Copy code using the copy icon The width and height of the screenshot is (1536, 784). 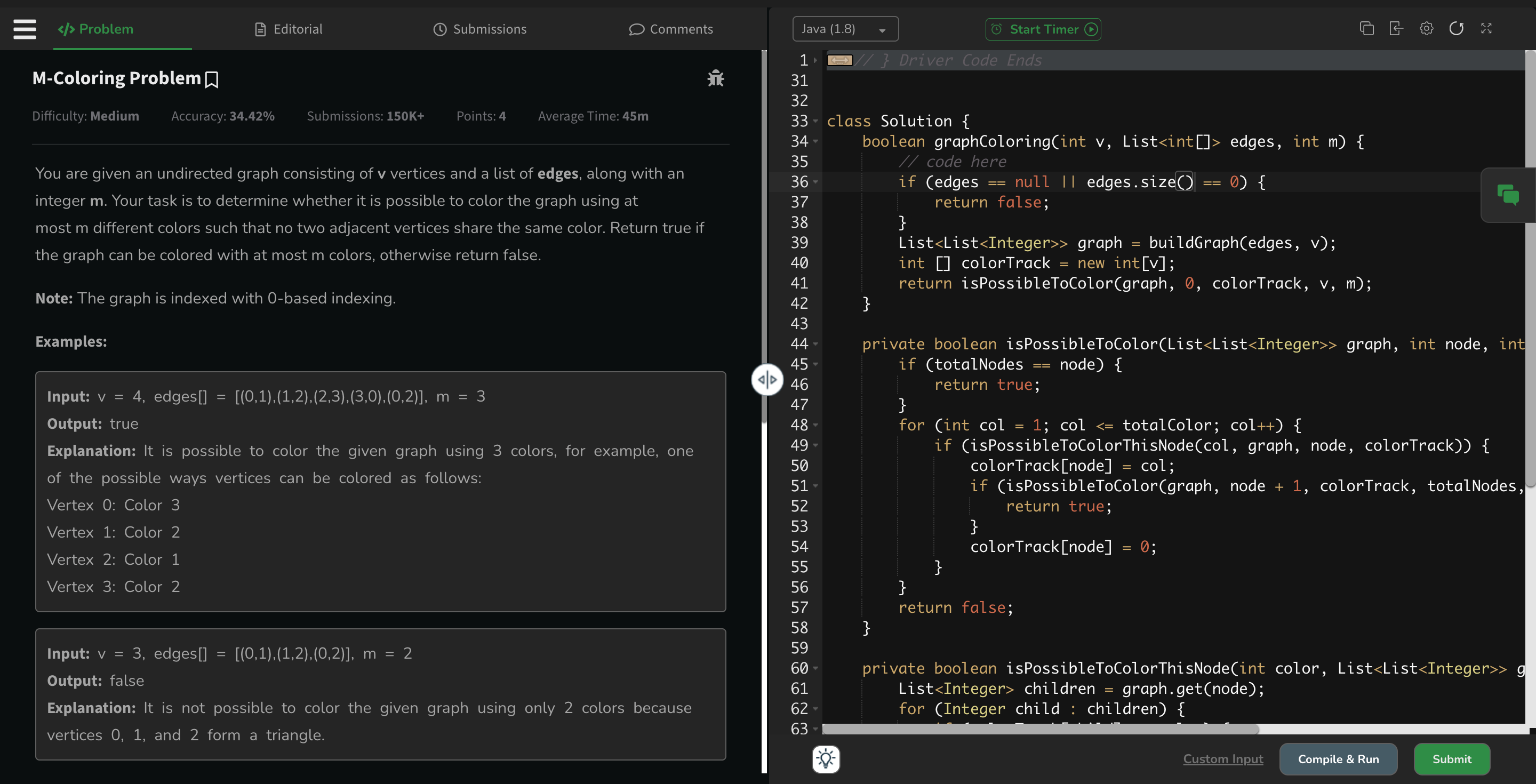pos(1366,29)
